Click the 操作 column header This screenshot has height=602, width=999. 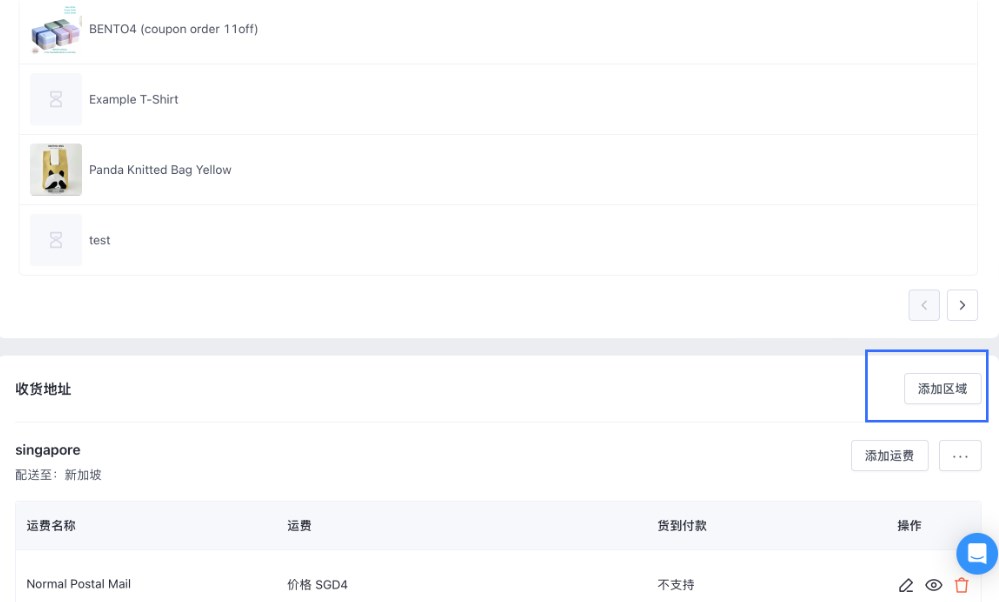tap(909, 526)
